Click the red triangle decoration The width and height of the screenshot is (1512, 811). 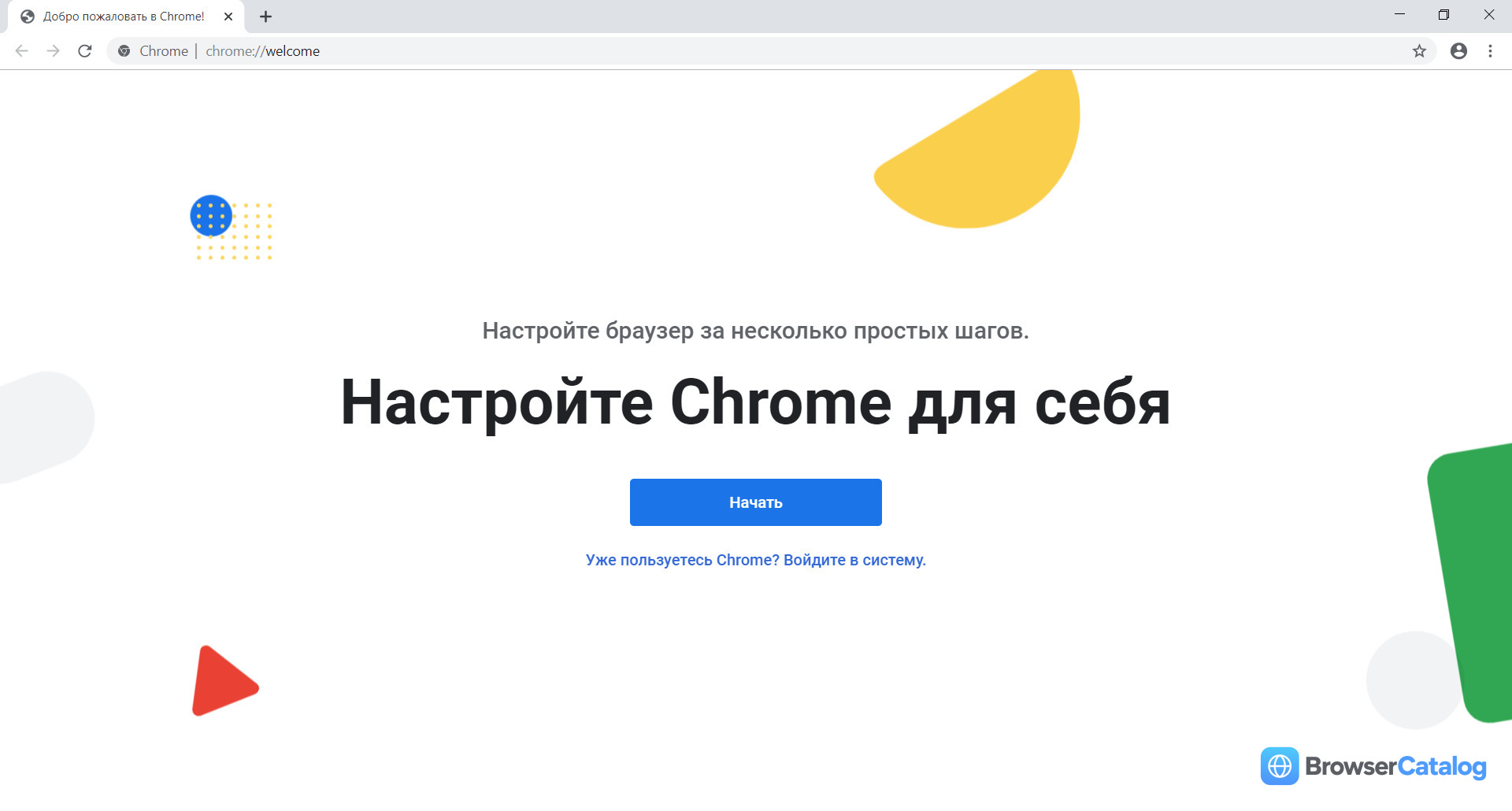coord(222,682)
